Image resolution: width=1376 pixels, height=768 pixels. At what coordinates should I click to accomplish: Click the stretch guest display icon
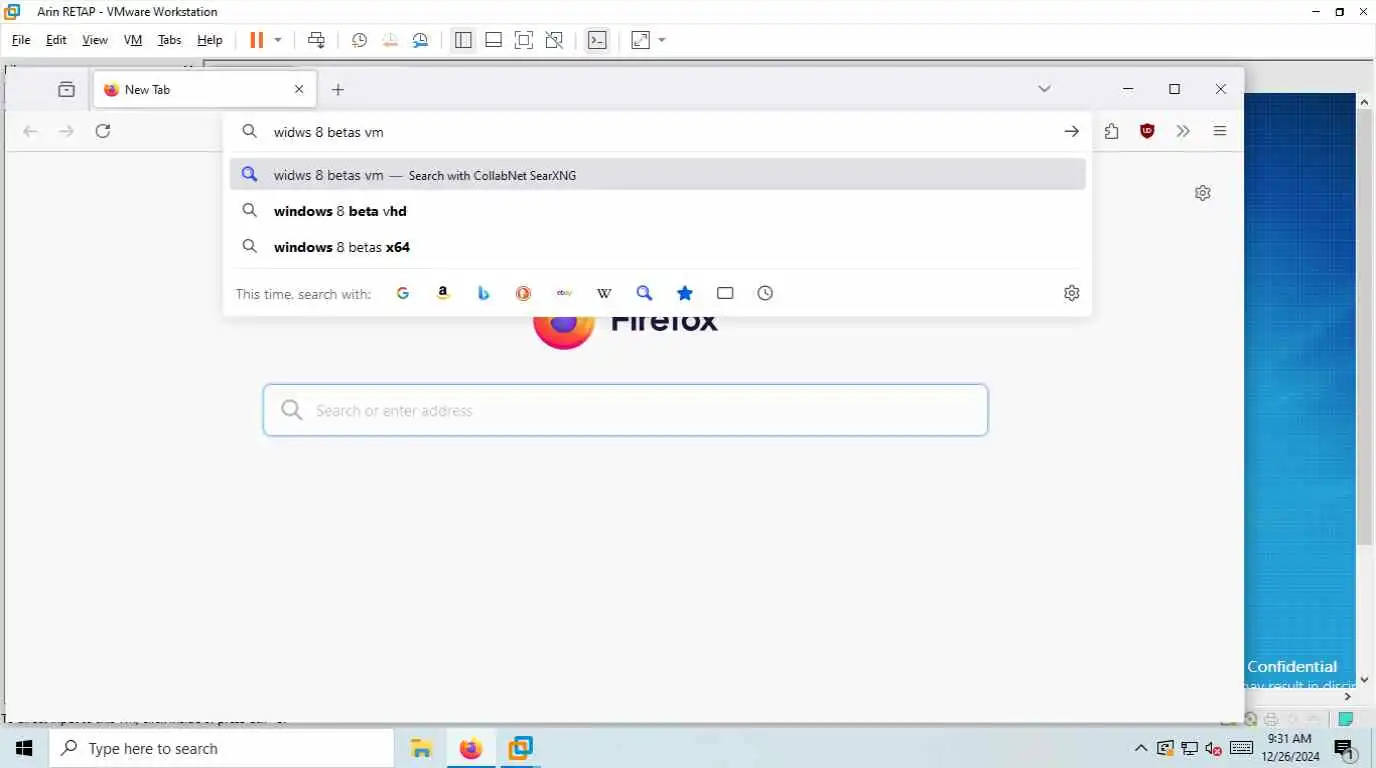641,40
